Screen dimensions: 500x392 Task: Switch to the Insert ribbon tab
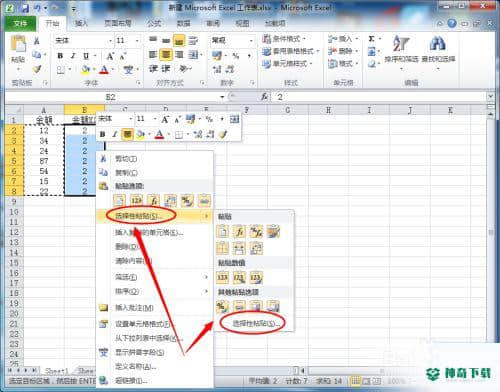(81, 23)
